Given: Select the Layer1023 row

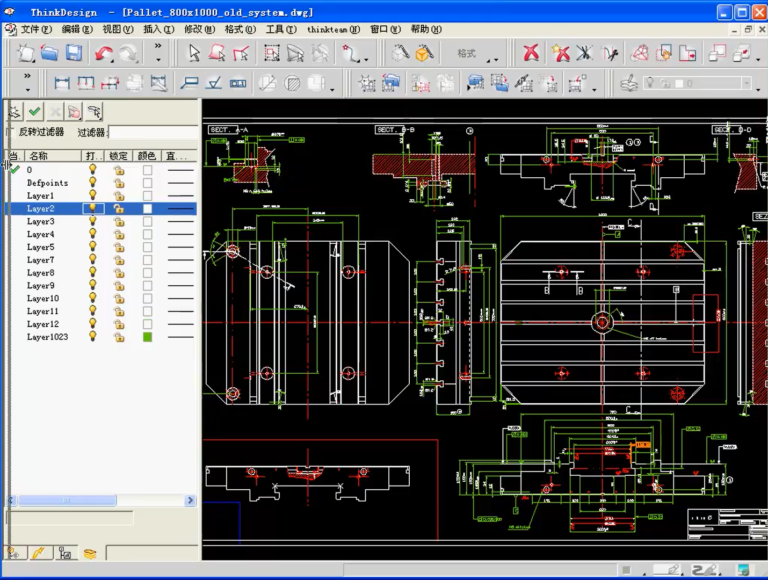Looking at the screenshot, I should (101, 337).
